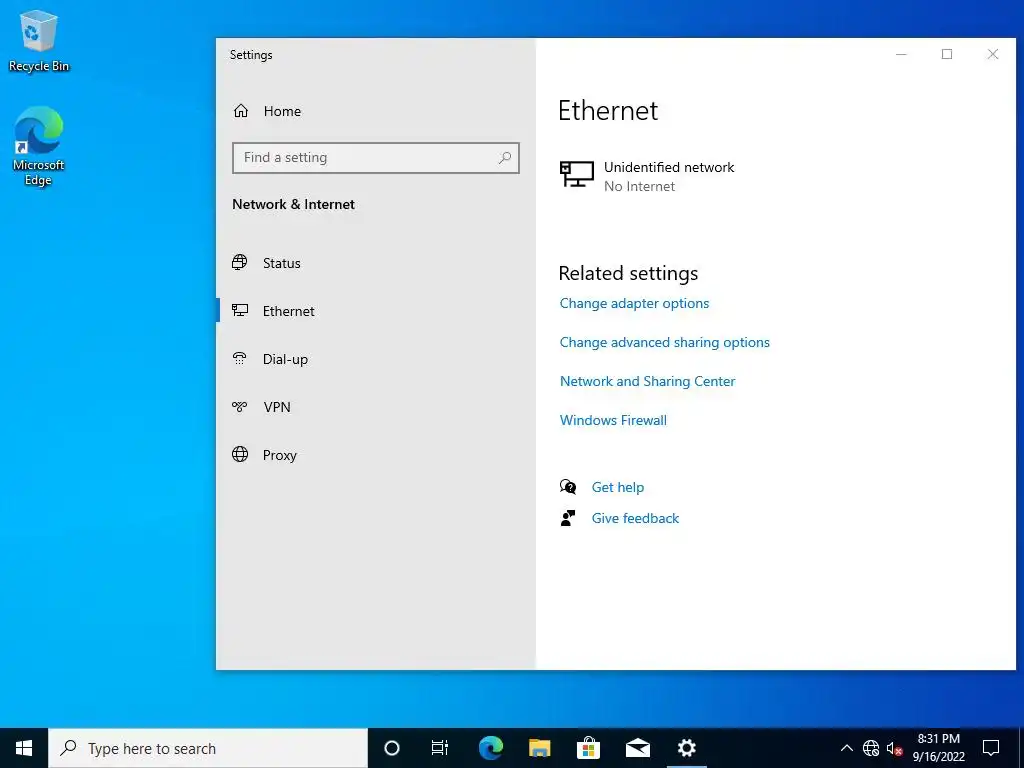This screenshot has height=768, width=1024.
Task: Click the Proxy globe icon in sidebar
Action: coord(240,455)
